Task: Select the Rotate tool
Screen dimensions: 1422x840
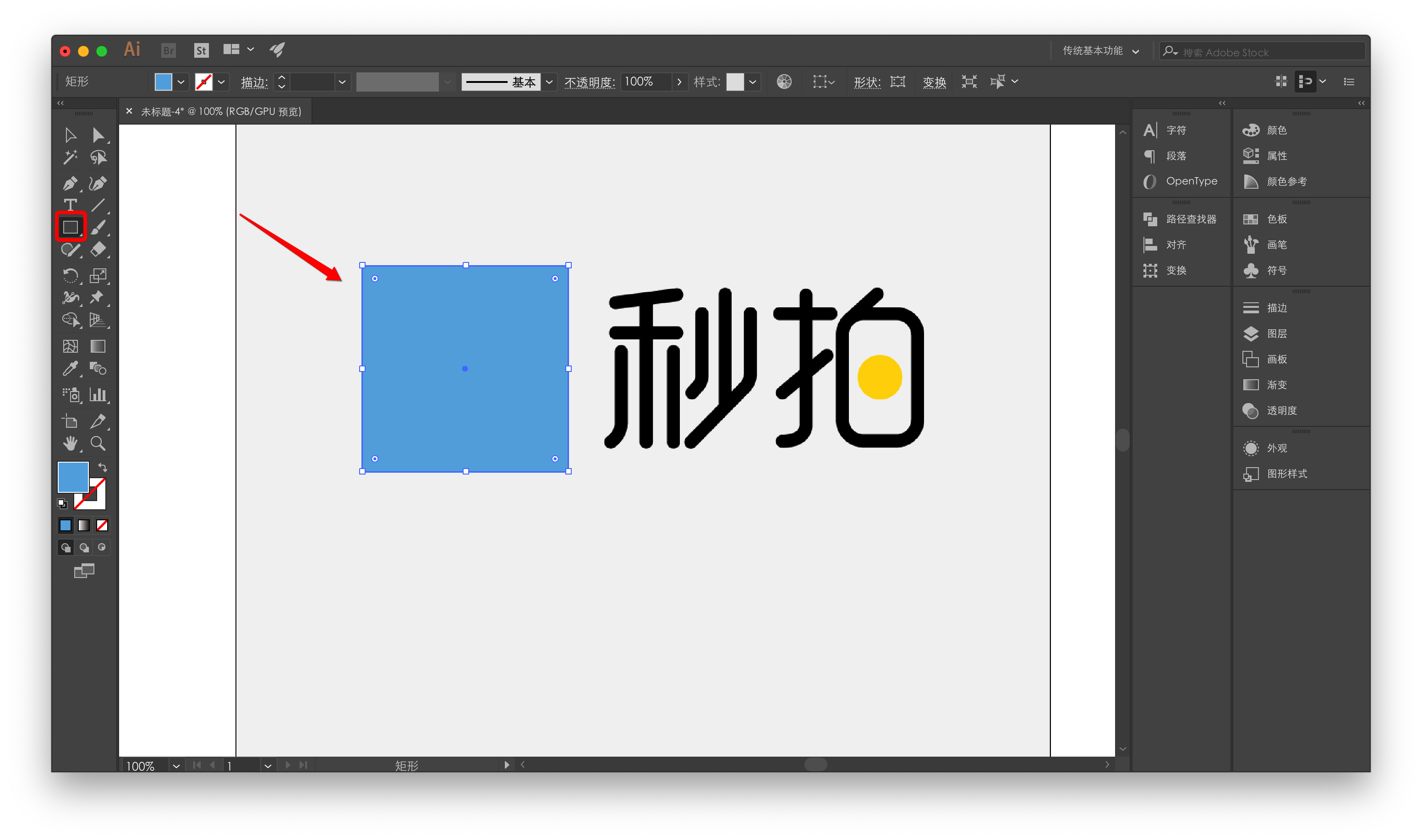Action: pyautogui.click(x=70, y=276)
